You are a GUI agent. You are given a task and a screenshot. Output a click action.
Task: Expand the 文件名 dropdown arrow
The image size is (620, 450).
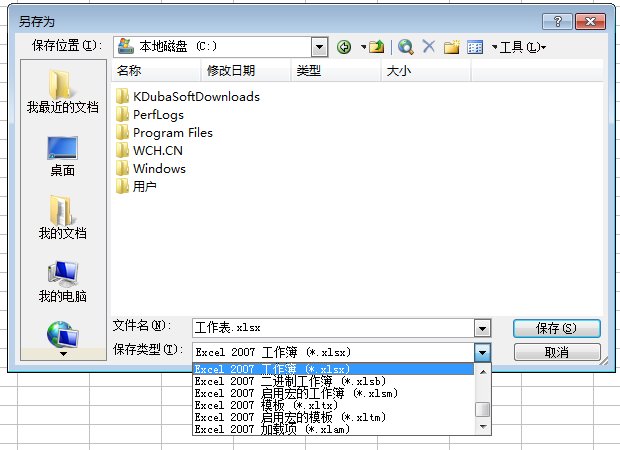click(x=482, y=328)
